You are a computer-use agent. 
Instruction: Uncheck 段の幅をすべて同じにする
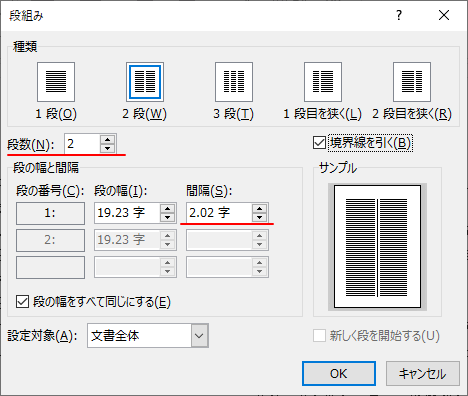click(x=22, y=302)
